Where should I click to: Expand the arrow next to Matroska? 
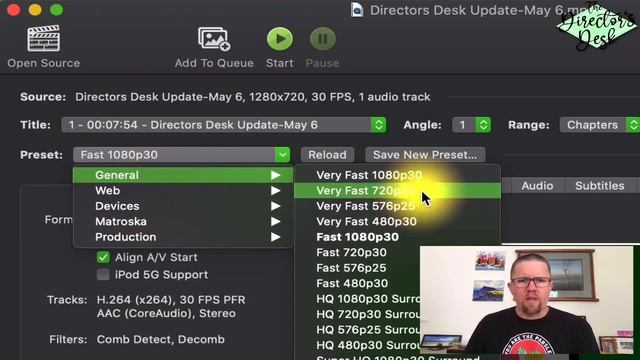point(276,222)
